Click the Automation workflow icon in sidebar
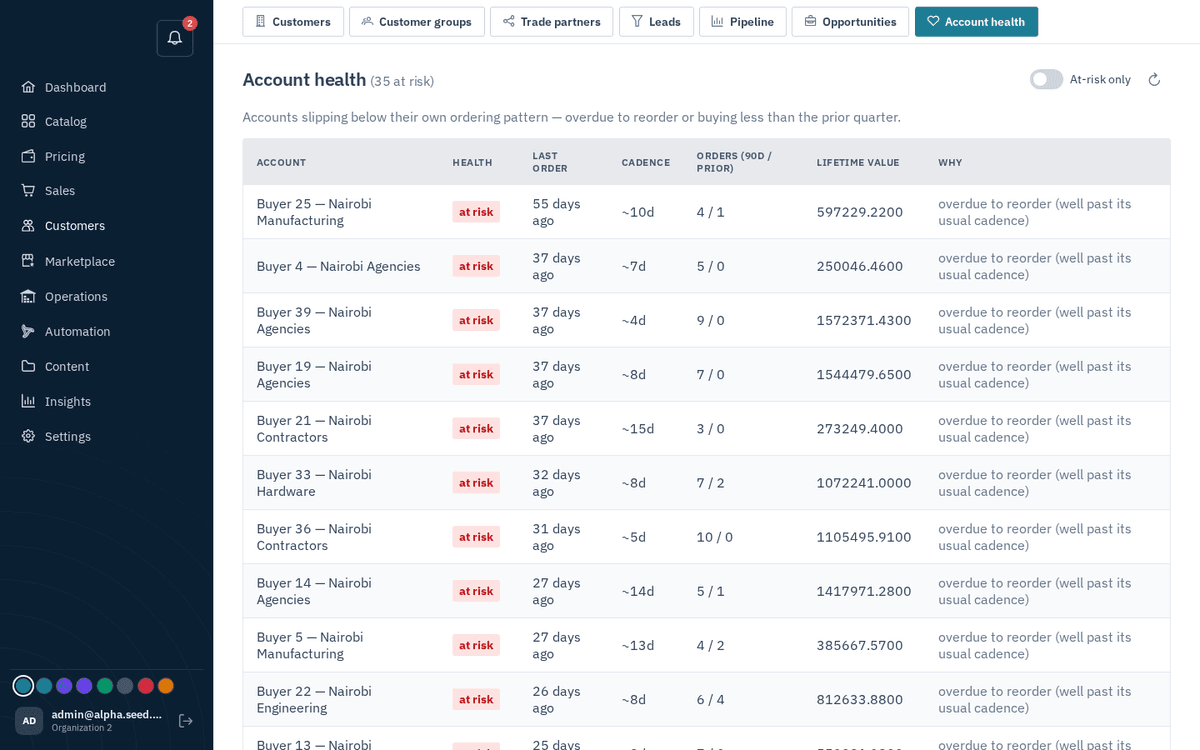The image size is (1200, 750). tap(28, 331)
